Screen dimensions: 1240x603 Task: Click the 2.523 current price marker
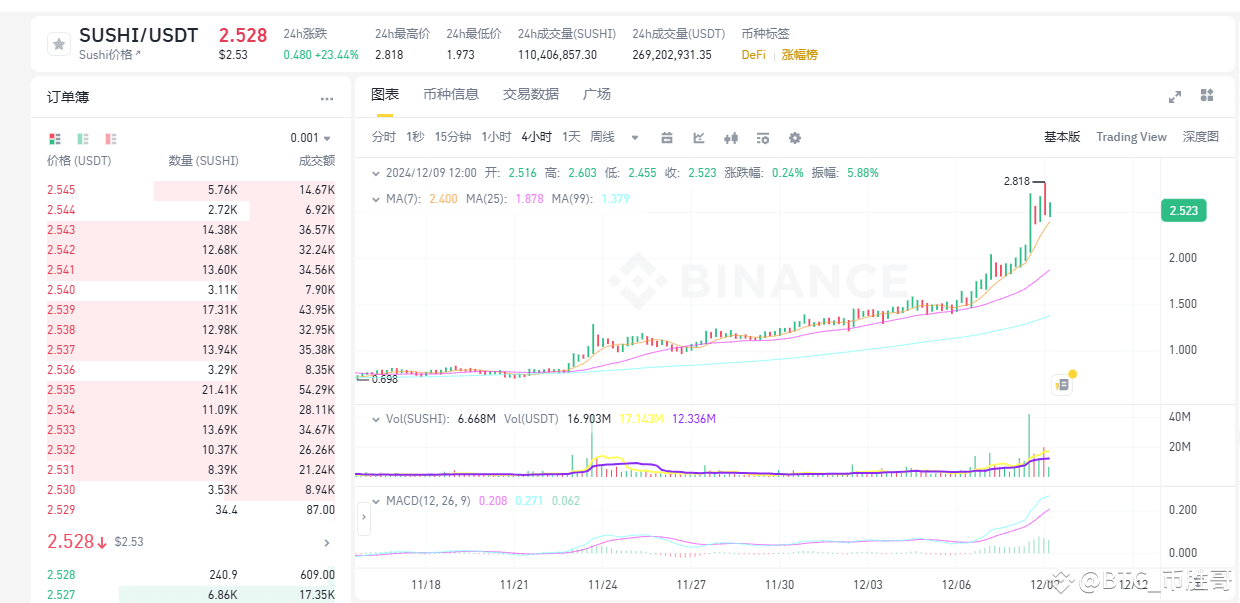[1184, 211]
